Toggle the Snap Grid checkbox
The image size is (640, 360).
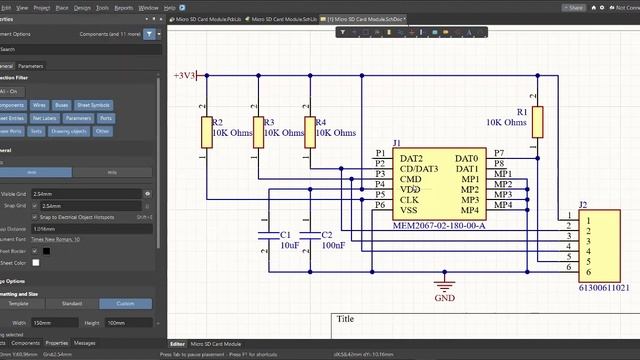(35, 206)
